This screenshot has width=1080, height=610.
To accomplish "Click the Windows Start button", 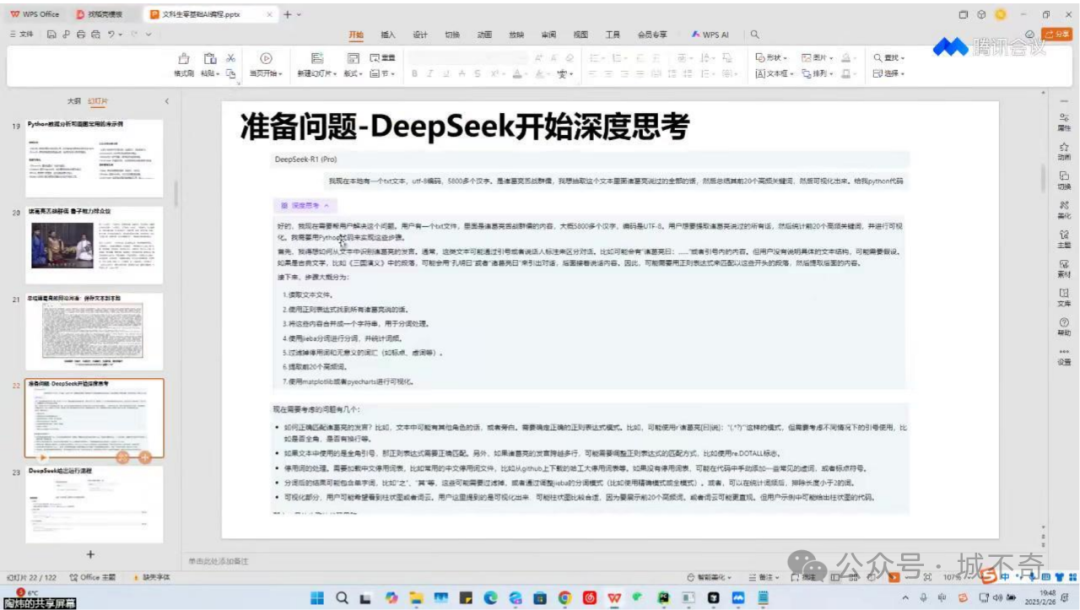I will (x=317, y=598).
